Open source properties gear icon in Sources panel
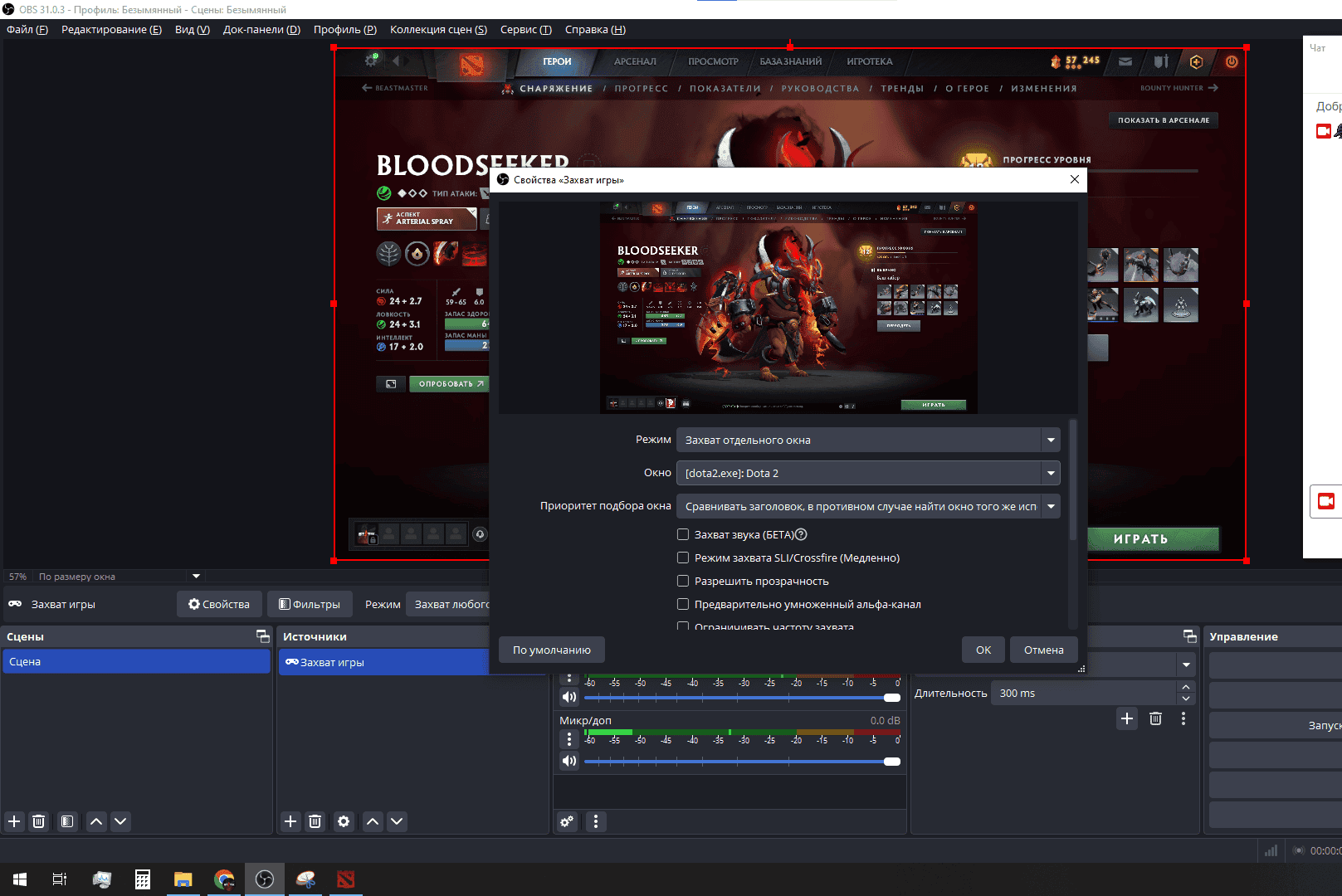 (x=344, y=821)
